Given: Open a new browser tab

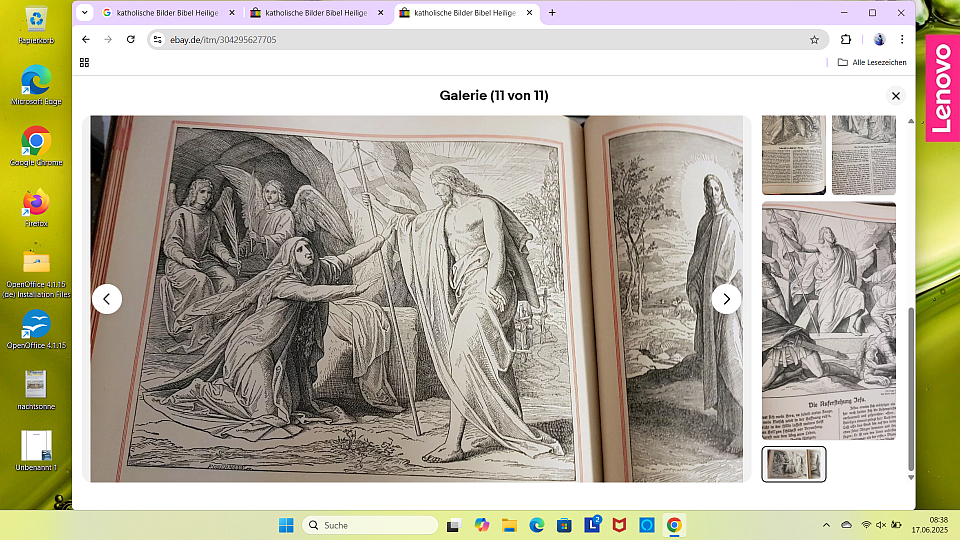Looking at the screenshot, I should [x=552, y=12].
